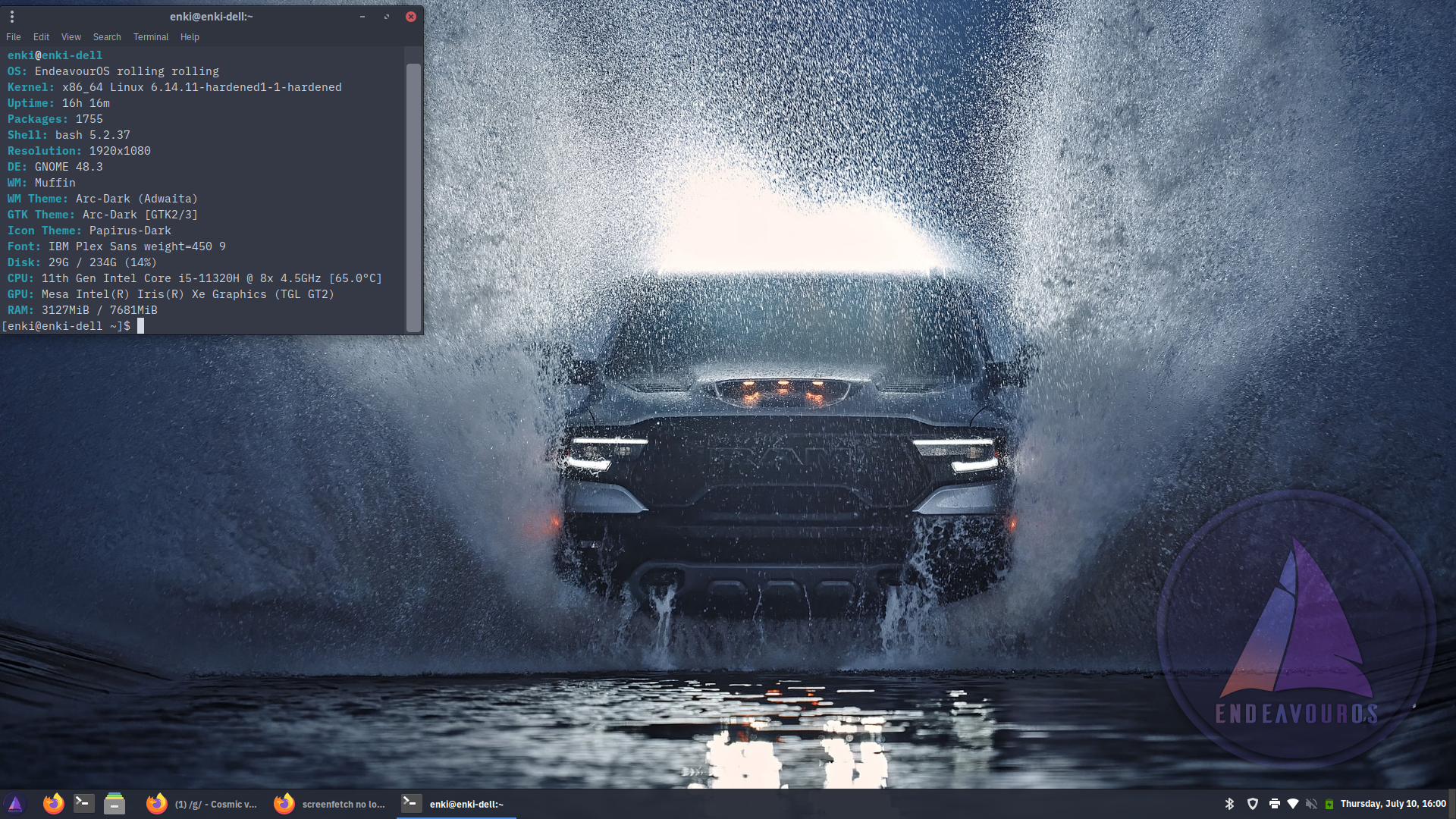Maximize the terminal window
Image resolution: width=1456 pixels, height=819 pixels.
[387, 16]
